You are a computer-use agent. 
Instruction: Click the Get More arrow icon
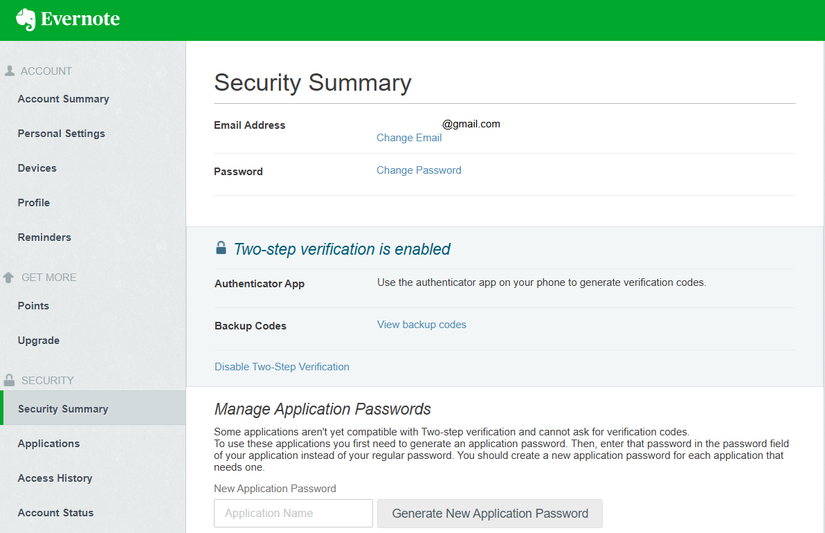tap(8, 277)
